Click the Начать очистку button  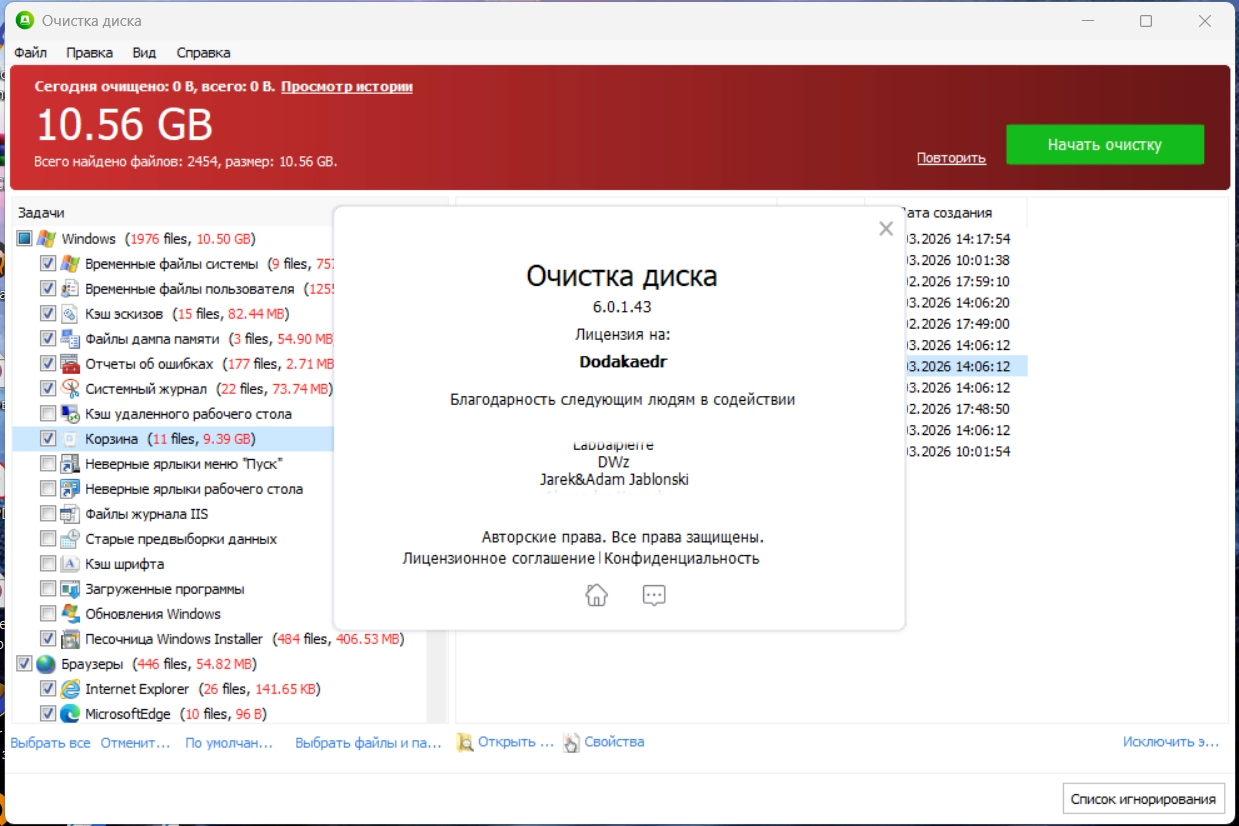click(1105, 145)
